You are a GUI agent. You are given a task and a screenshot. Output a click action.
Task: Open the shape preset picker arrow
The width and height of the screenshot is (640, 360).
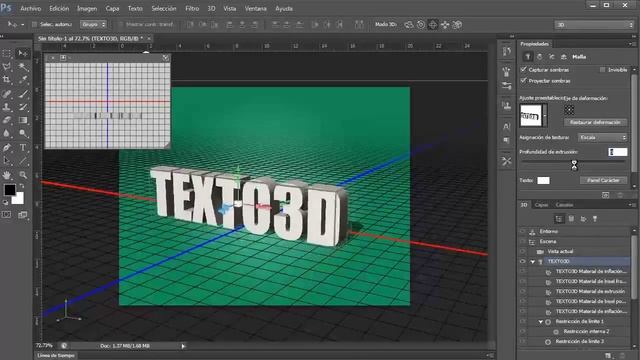coord(545,116)
